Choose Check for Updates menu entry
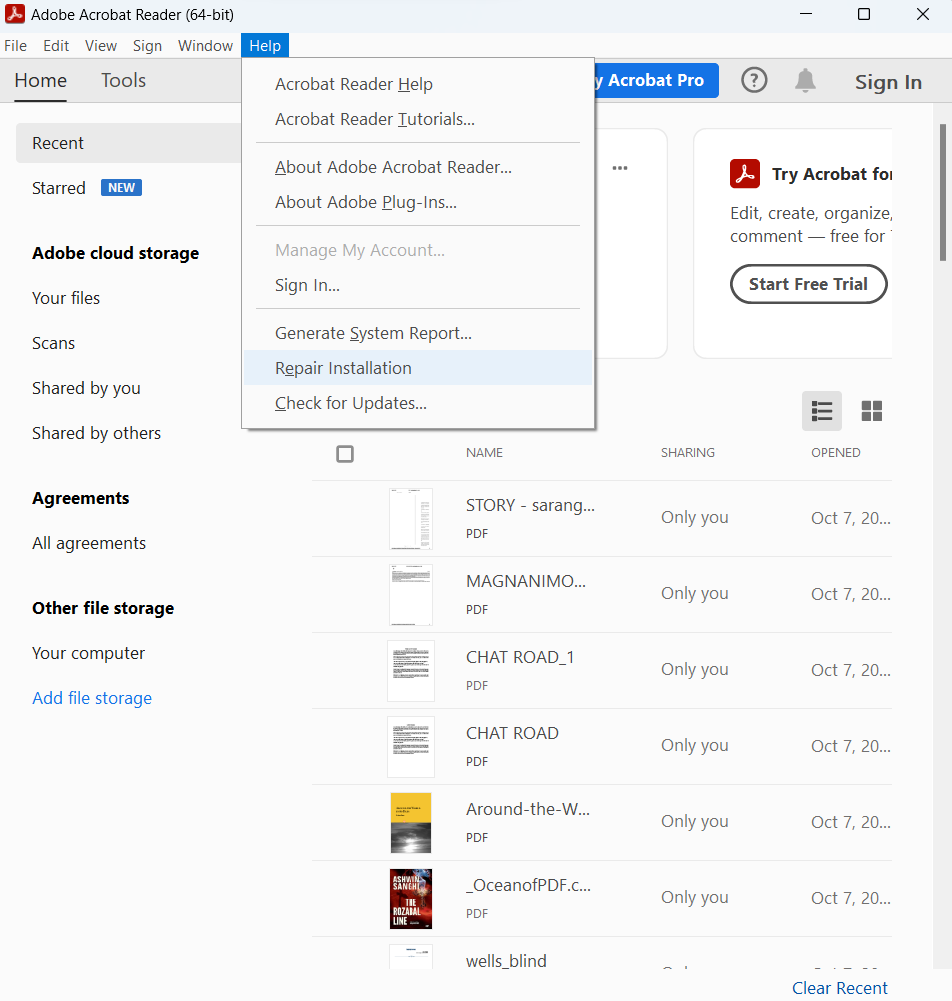Image resolution: width=952 pixels, height=1001 pixels. click(351, 403)
